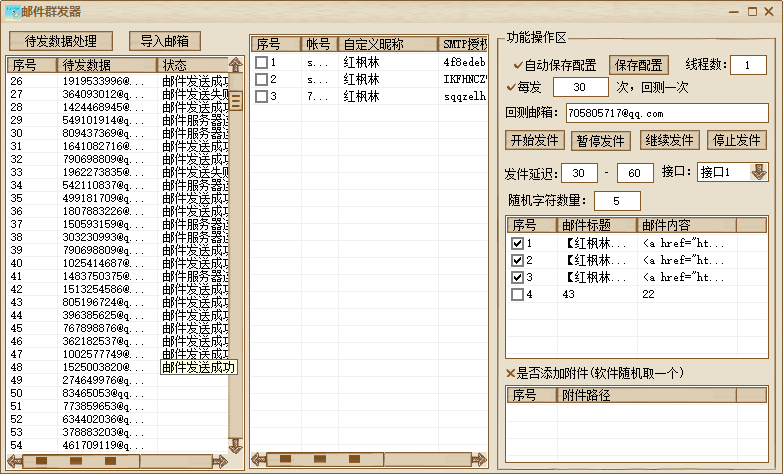The image size is (783, 474).
Task: Click the pending data vertical scrollbar thumb
Action: [x=236, y=100]
